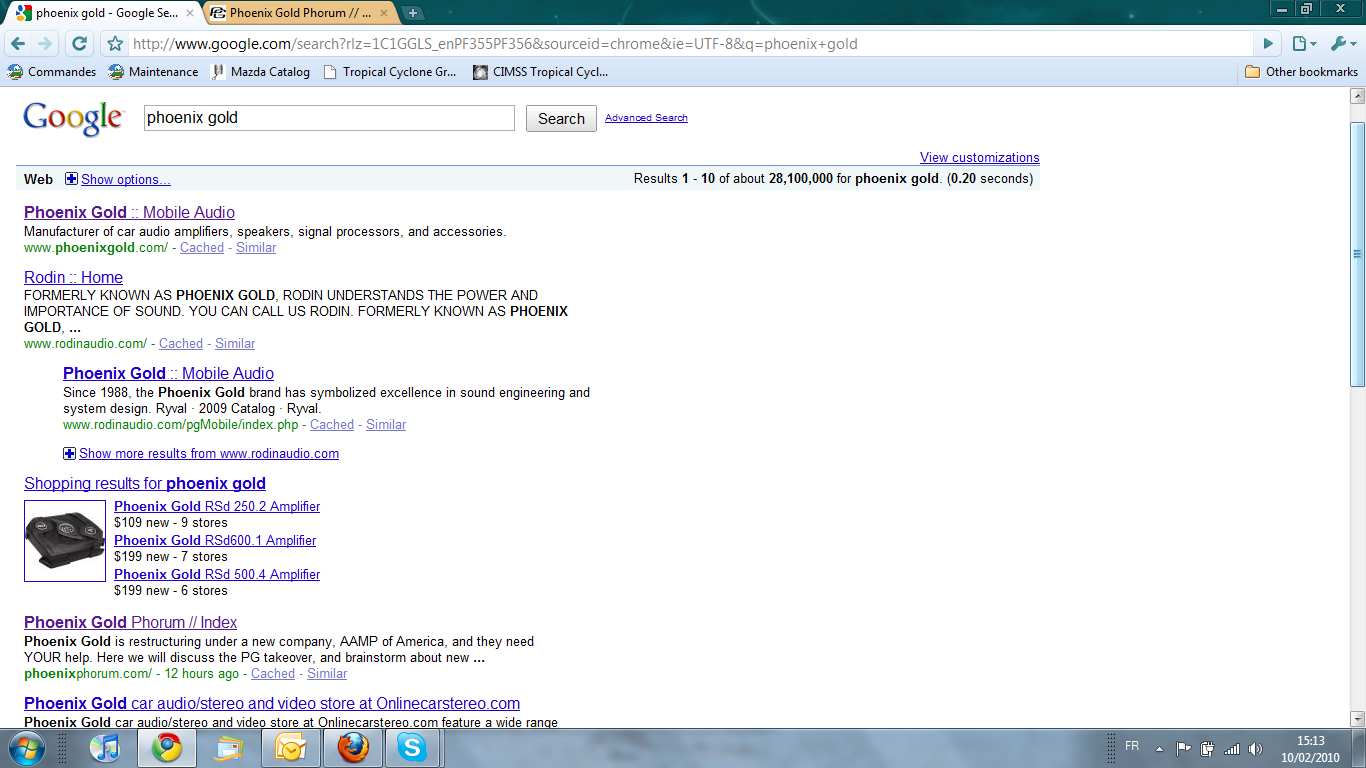Open the indented Phoenix Gold :: Mobile Audio result

pyautogui.click(x=168, y=373)
